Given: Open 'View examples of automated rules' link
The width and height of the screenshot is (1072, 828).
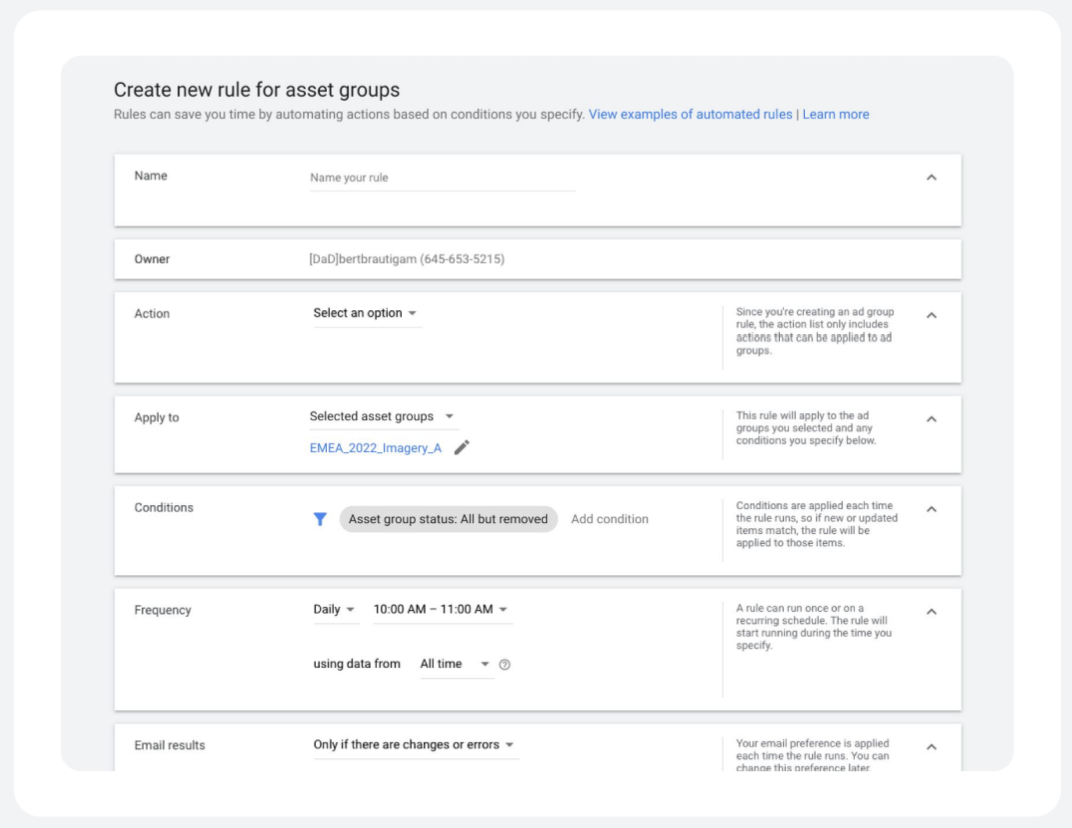Looking at the screenshot, I should point(690,114).
